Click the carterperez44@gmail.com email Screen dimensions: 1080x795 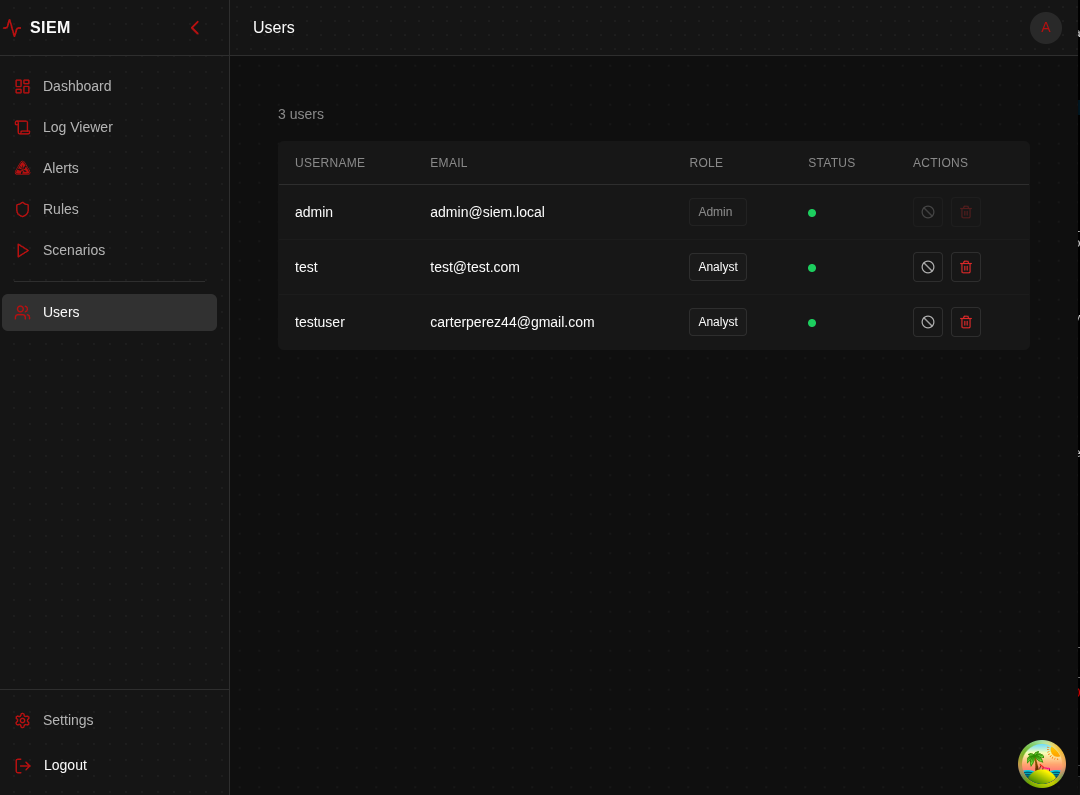click(512, 322)
